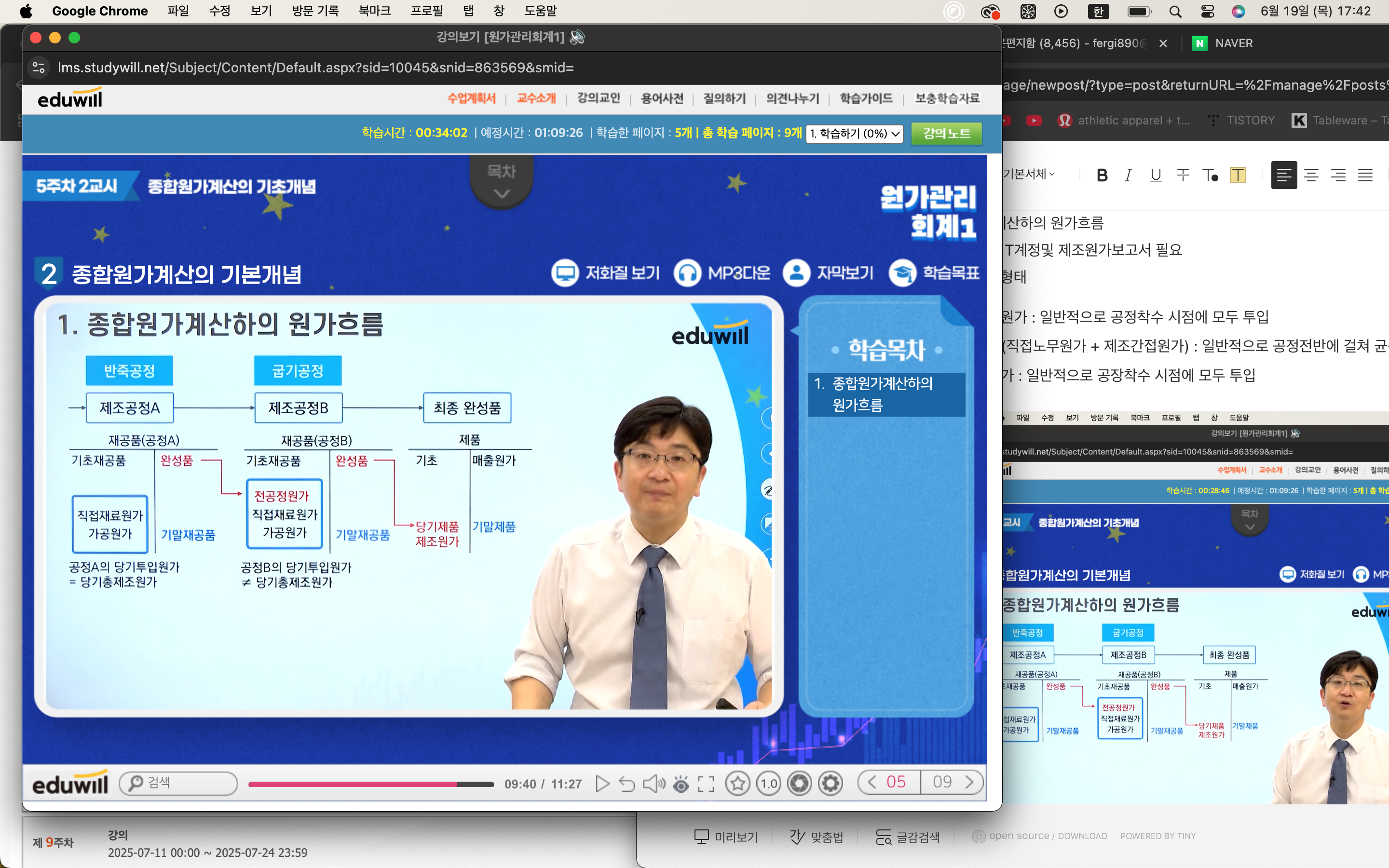Open the 북마크 menu in macOS menu bar
This screenshot has width=1389, height=868.
click(x=374, y=11)
